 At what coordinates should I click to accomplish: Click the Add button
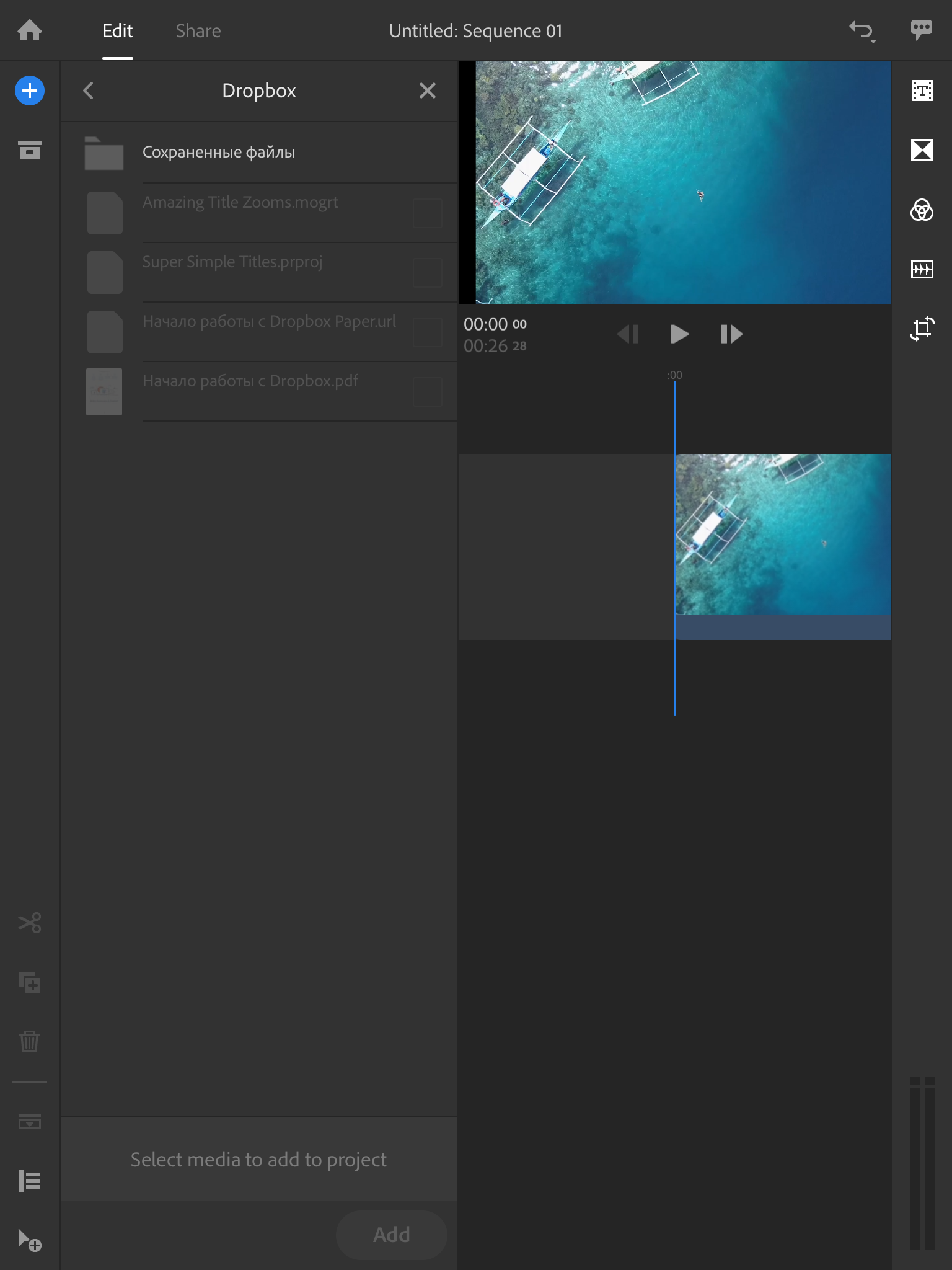pyautogui.click(x=392, y=1235)
